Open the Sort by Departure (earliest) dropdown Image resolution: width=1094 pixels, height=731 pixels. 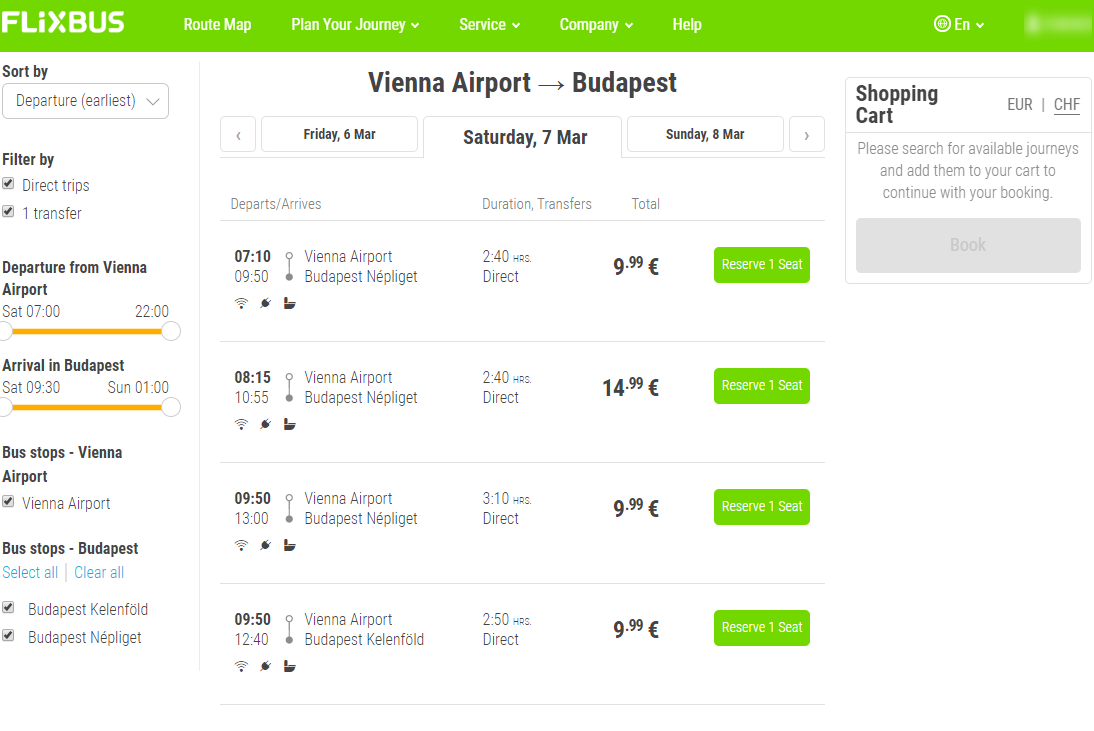pyautogui.click(x=85, y=101)
